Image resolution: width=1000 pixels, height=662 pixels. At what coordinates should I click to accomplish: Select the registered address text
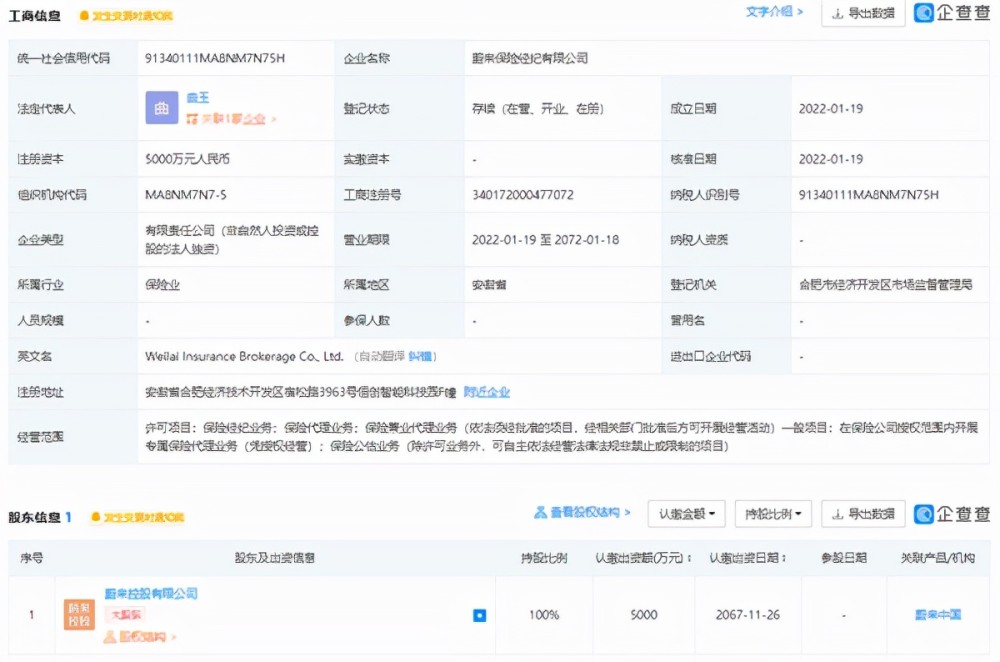tap(300, 392)
